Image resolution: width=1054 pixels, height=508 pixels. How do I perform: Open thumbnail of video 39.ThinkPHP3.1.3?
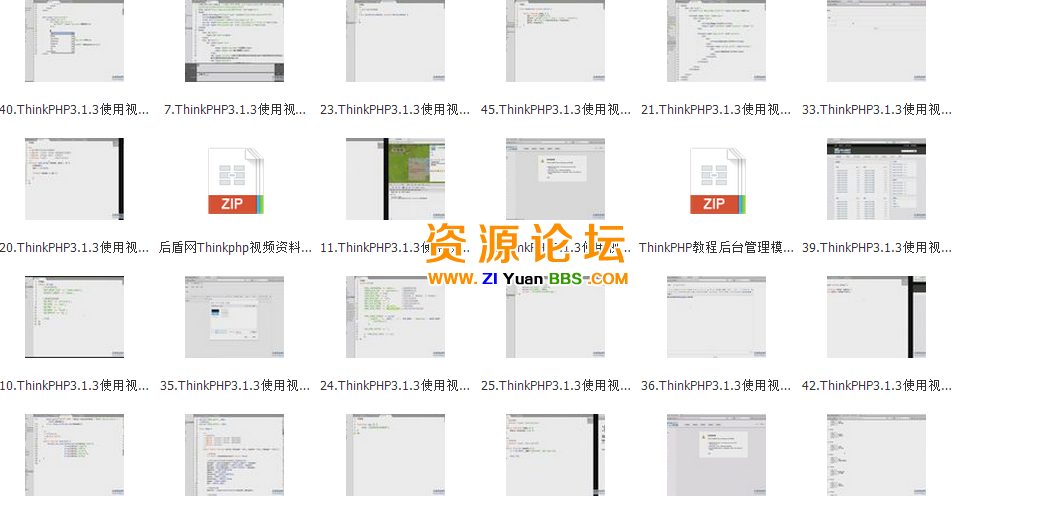coord(877,179)
